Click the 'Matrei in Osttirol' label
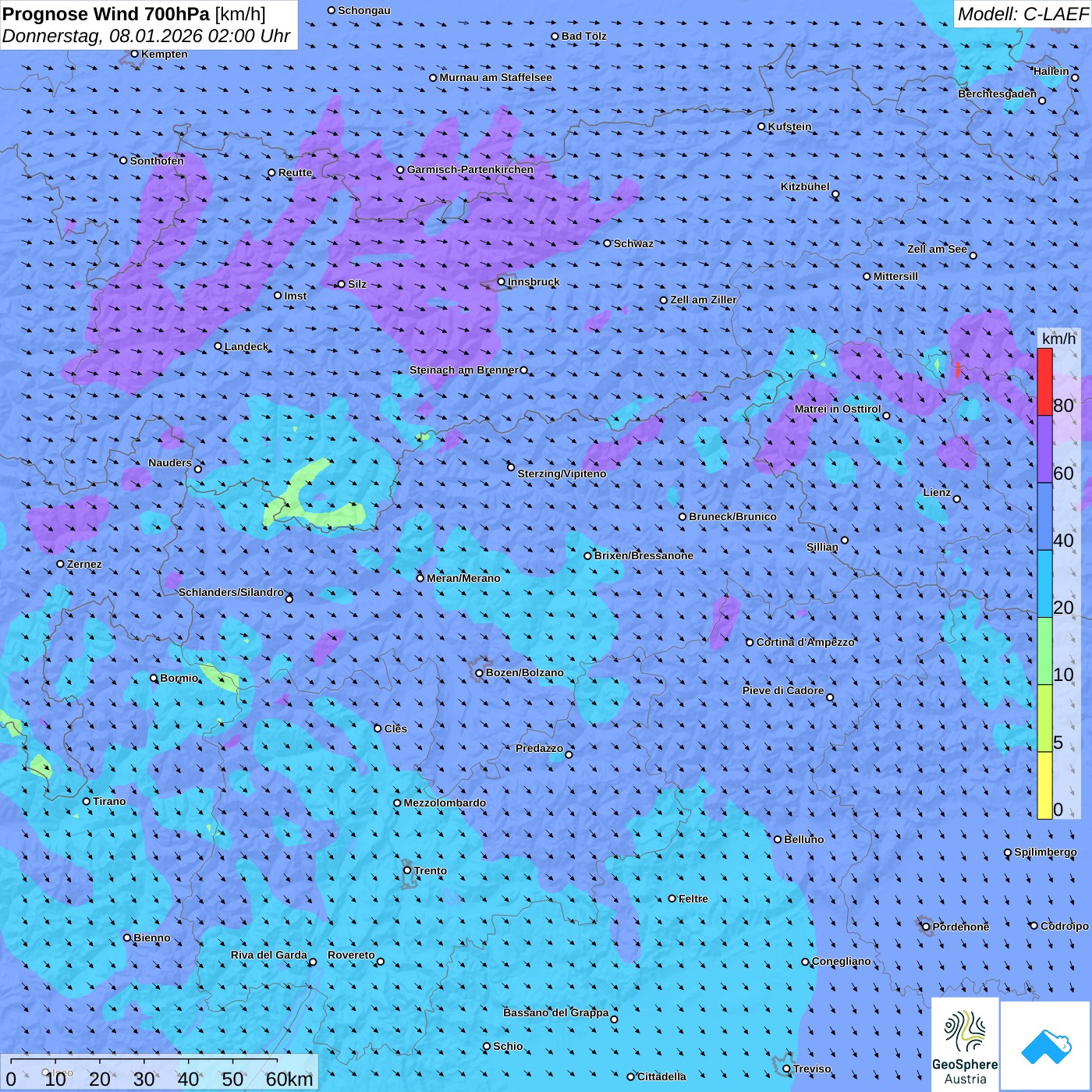This screenshot has width=1092, height=1092. click(x=838, y=409)
